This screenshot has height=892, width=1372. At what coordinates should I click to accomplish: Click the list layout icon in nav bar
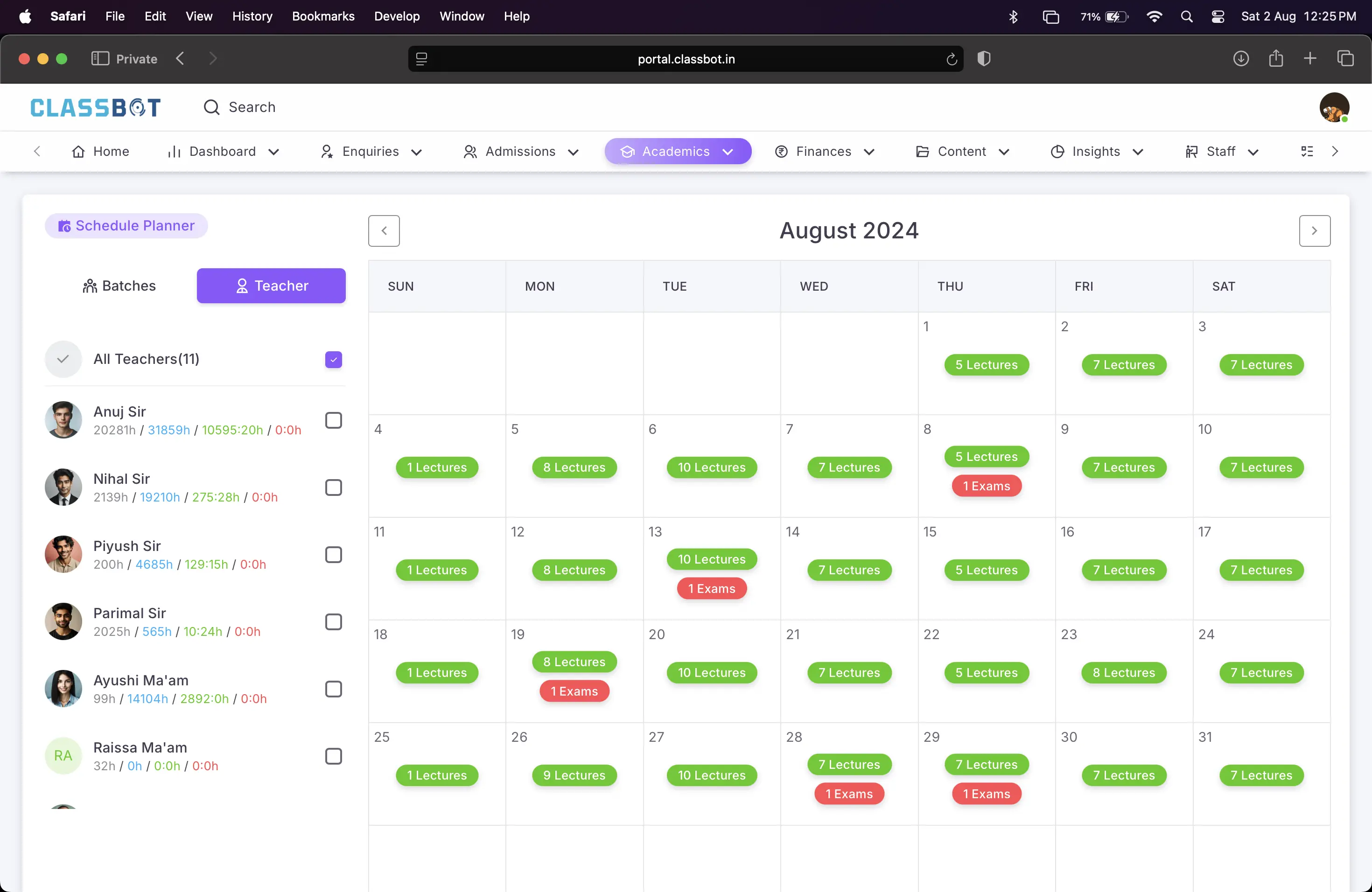point(1307,152)
